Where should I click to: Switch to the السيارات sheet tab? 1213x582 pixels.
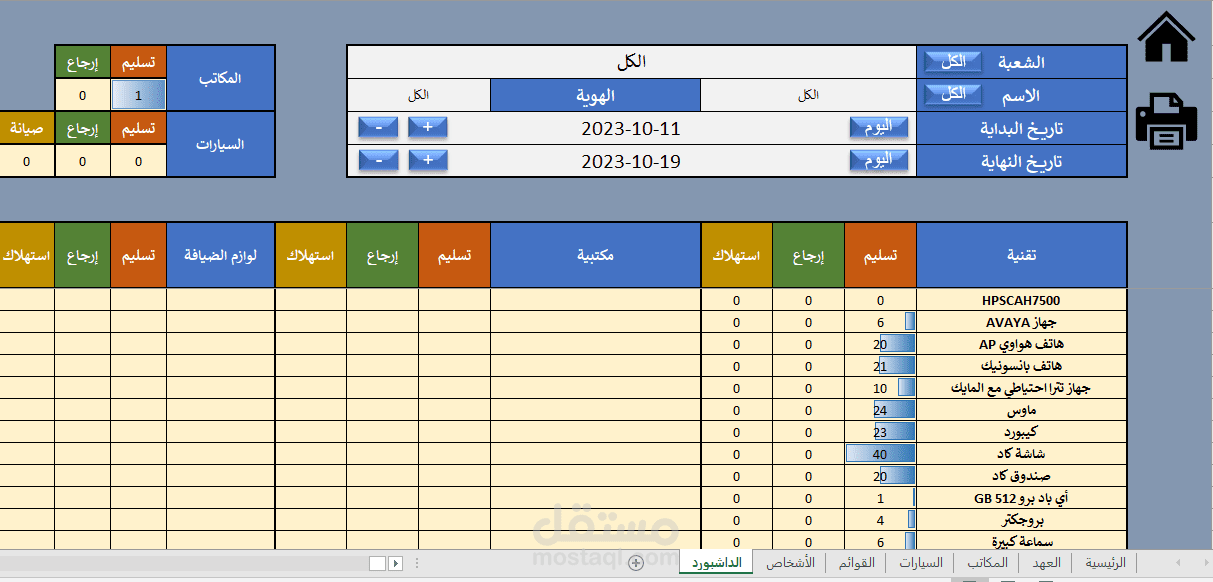pyautogui.click(x=920, y=563)
